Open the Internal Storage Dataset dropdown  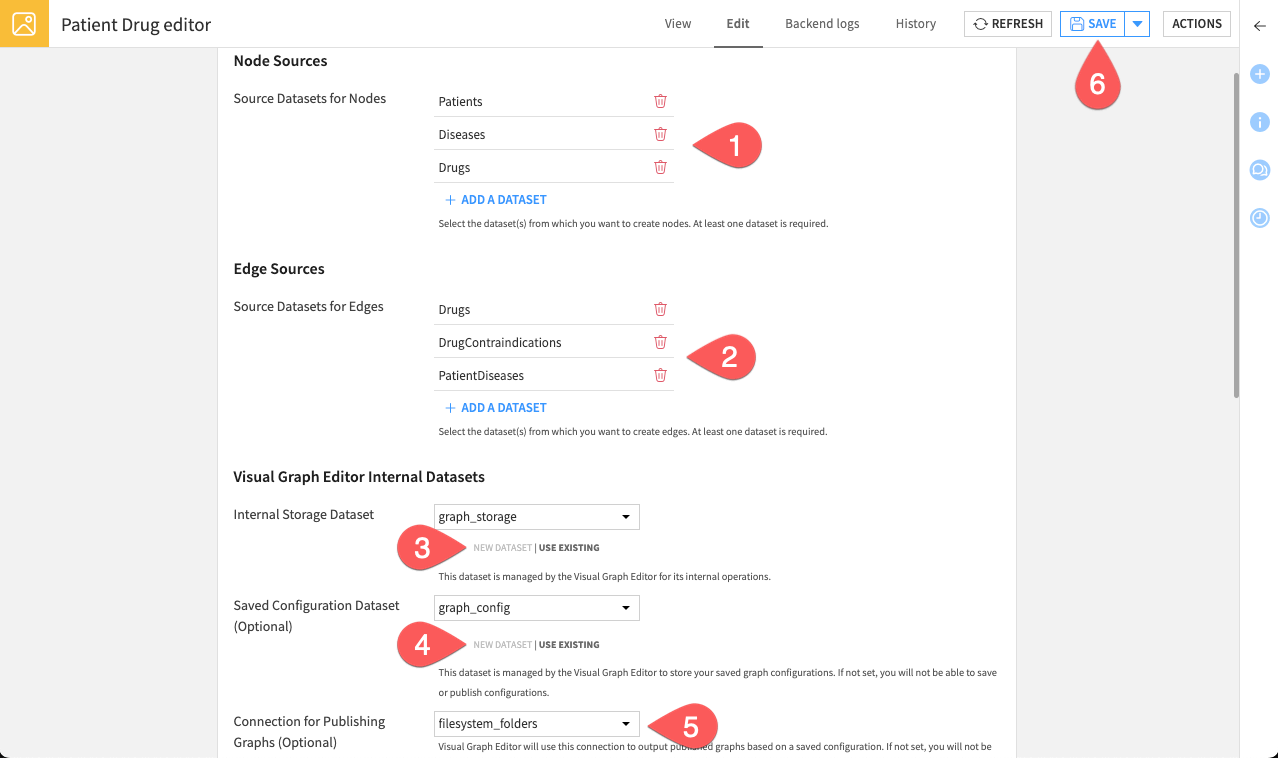click(536, 517)
